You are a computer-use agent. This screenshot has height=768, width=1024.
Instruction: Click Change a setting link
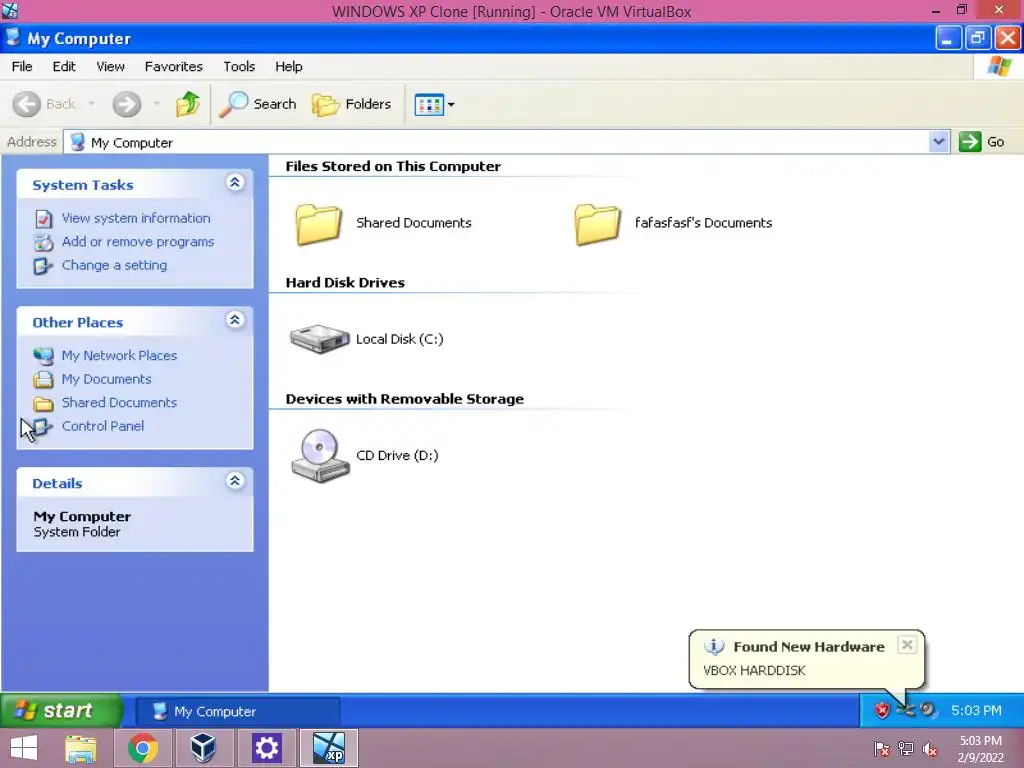coord(114,265)
